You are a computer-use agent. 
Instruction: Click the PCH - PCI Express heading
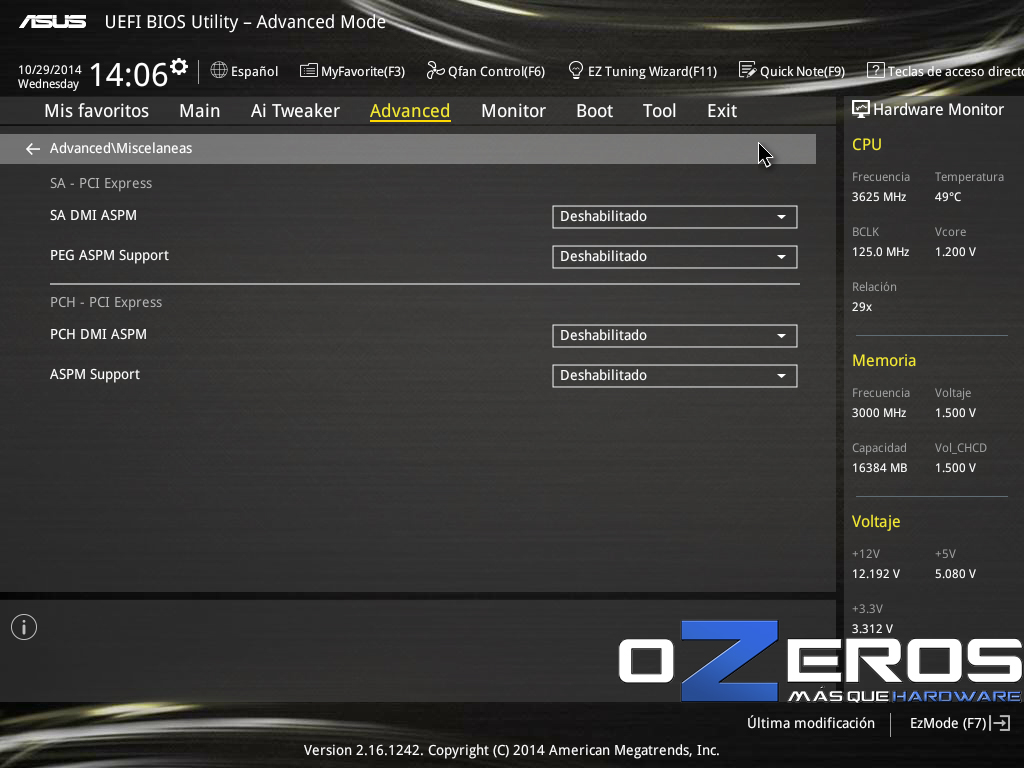tap(106, 302)
